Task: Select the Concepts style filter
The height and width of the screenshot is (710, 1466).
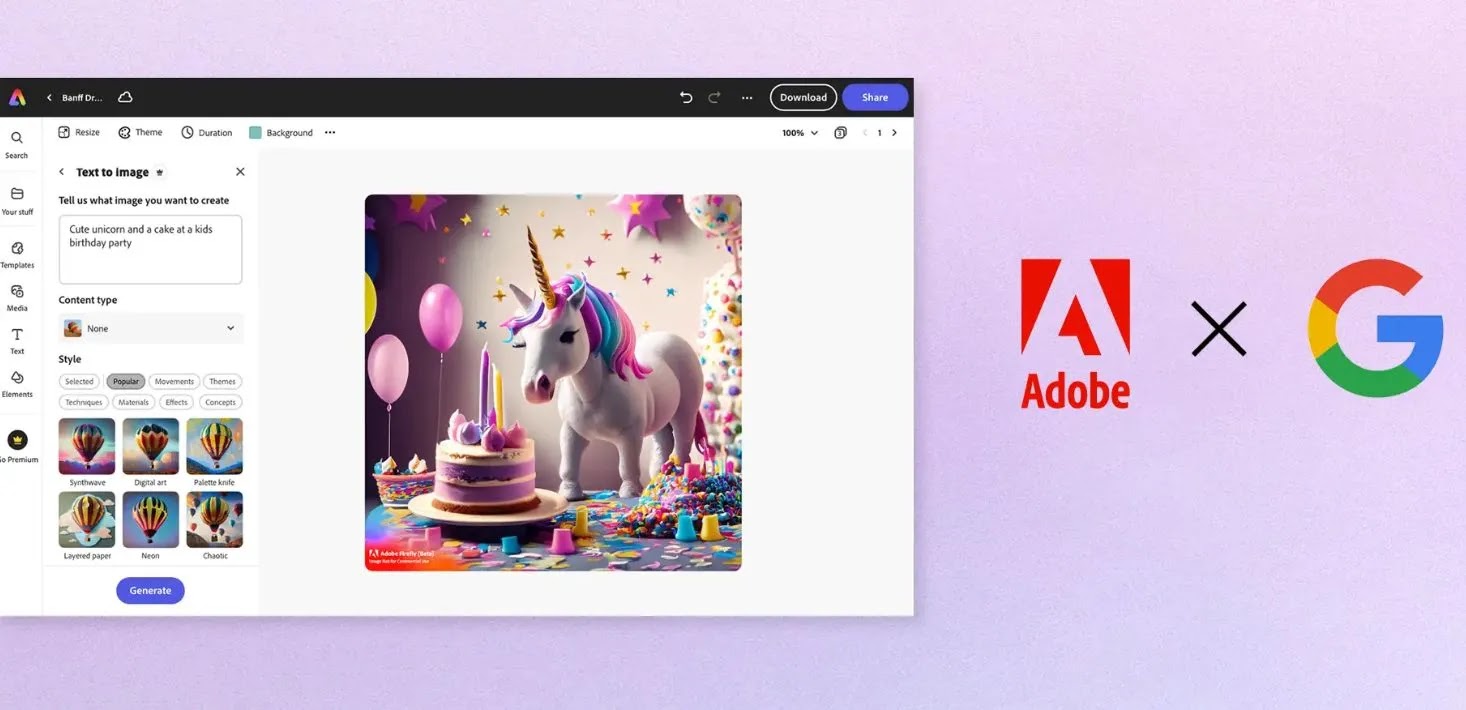Action: click(x=220, y=402)
